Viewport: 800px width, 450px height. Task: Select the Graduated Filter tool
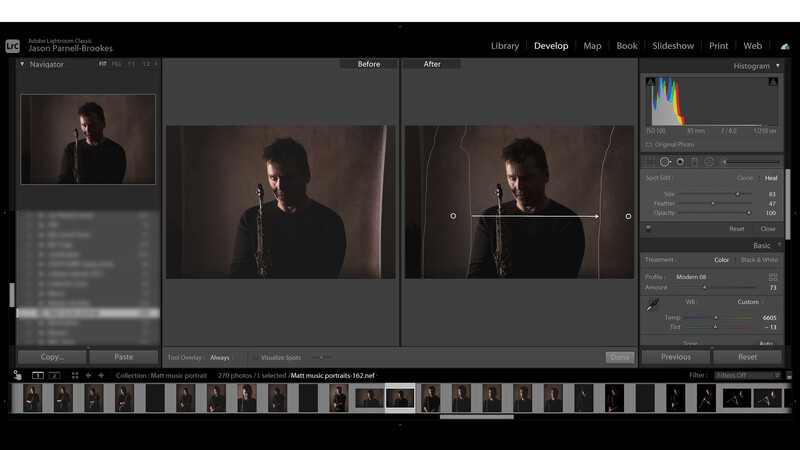point(694,162)
